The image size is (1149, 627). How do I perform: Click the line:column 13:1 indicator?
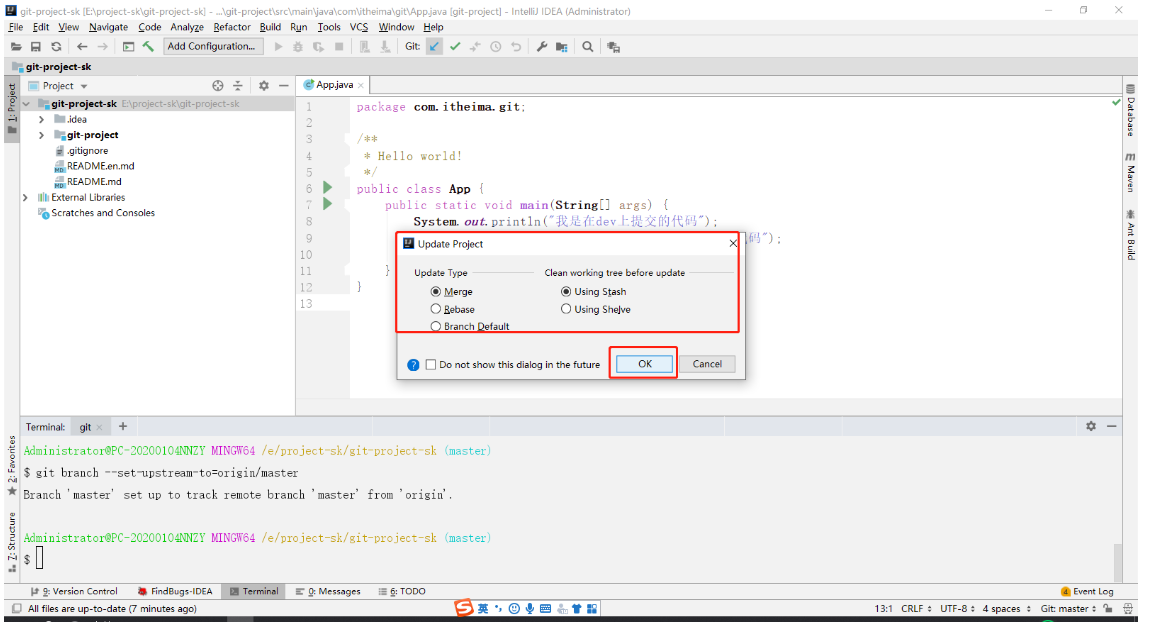tap(883, 609)
